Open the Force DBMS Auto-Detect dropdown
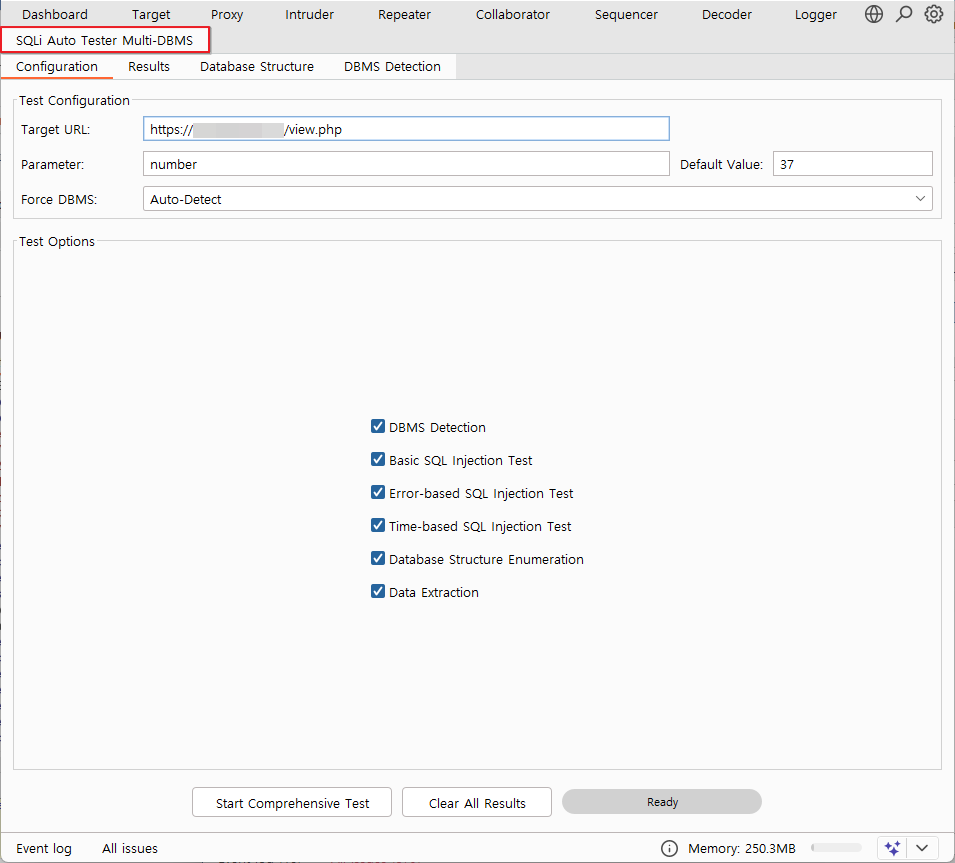Image resolution: width=955 pixels, height=863 pixels. 537,199
